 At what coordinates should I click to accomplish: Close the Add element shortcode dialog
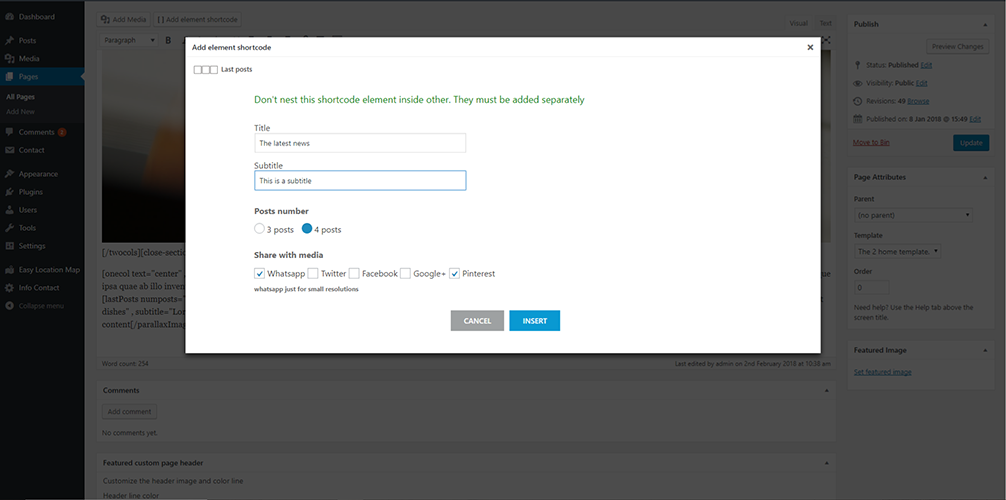(x=810, y=47)
